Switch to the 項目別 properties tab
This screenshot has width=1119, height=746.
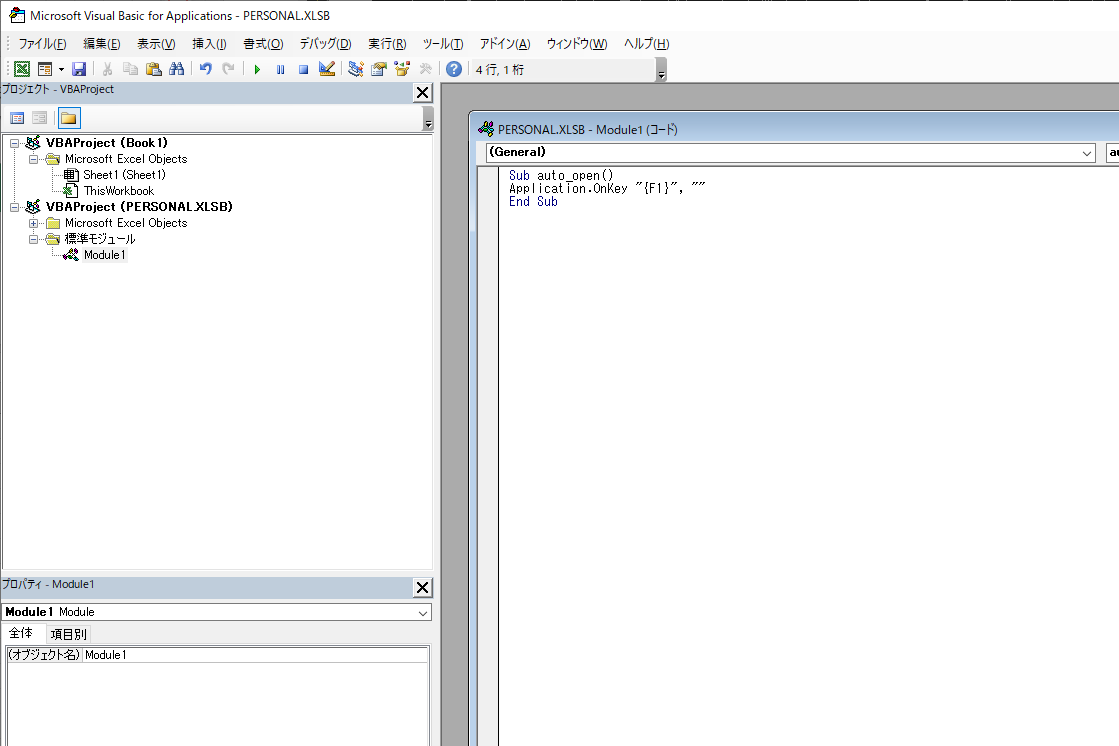[x=69, y=634]
